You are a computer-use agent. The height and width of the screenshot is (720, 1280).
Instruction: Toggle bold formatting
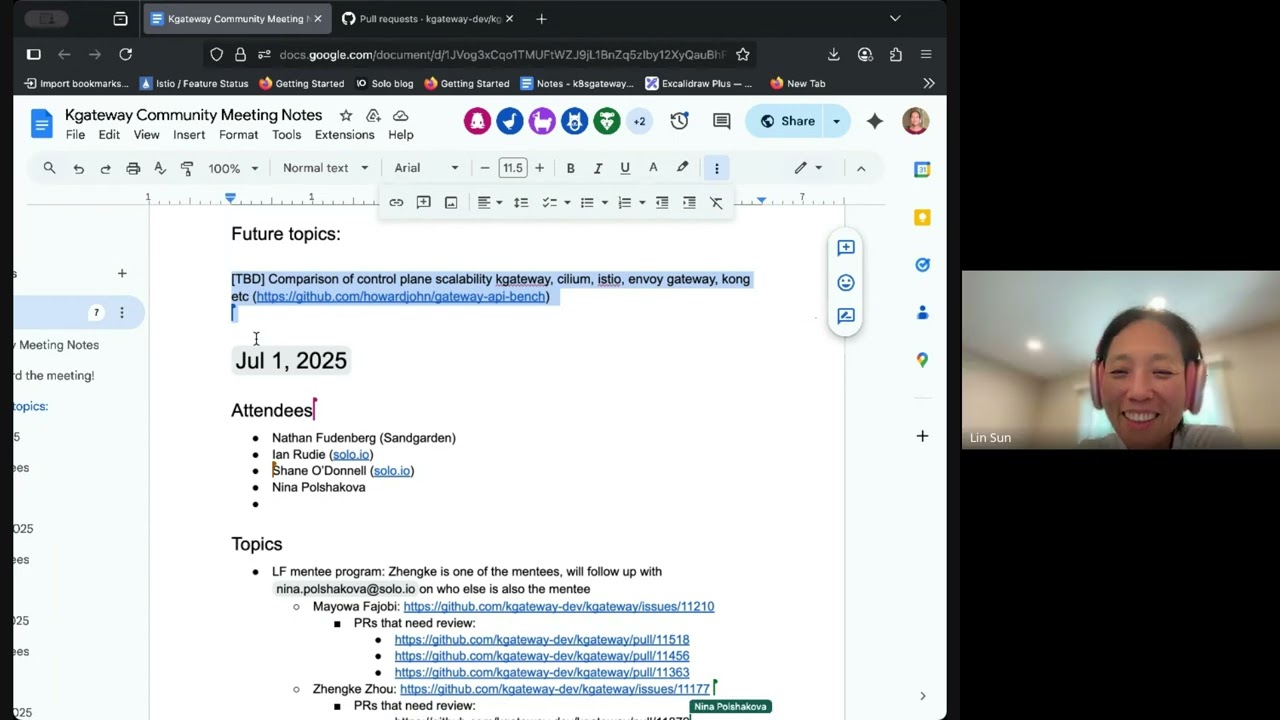coord(570,168)
